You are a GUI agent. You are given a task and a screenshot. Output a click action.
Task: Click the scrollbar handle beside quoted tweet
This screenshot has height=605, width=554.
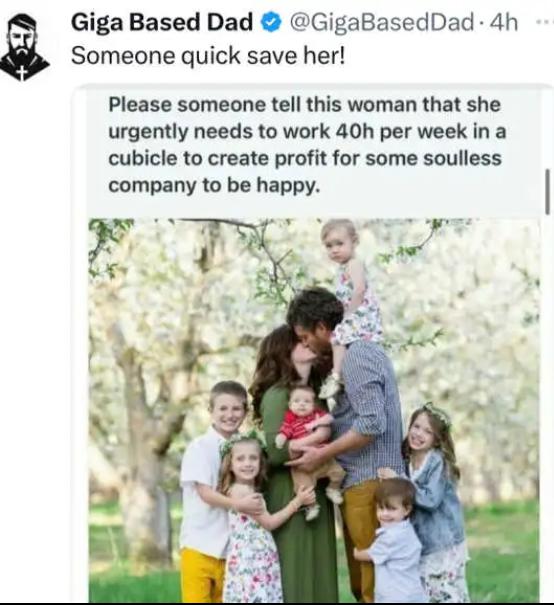pos(547,191)
